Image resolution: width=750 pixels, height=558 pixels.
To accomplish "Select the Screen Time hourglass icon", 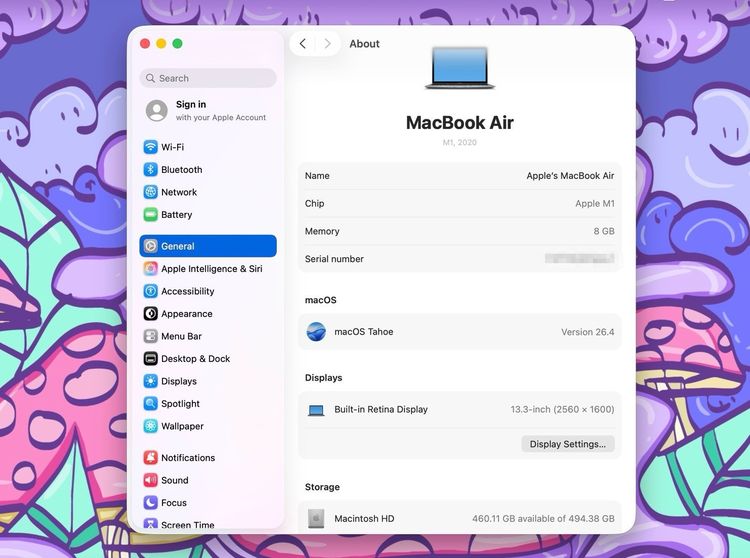I will [150, 524].
